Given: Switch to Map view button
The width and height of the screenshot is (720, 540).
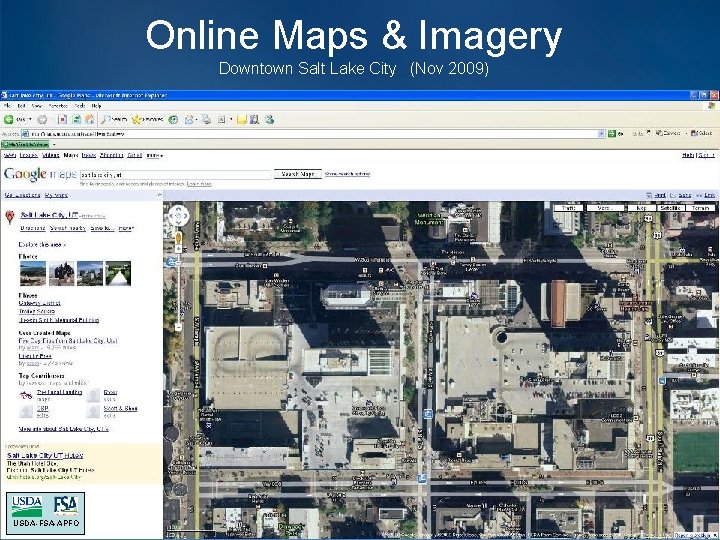Looking at the screenshot, I should click(641, 208).
